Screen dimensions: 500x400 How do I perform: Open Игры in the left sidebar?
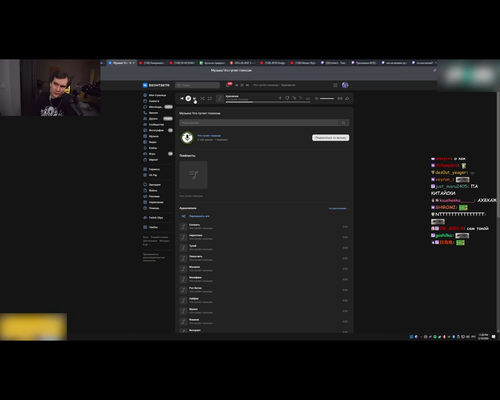pos(157,154)
